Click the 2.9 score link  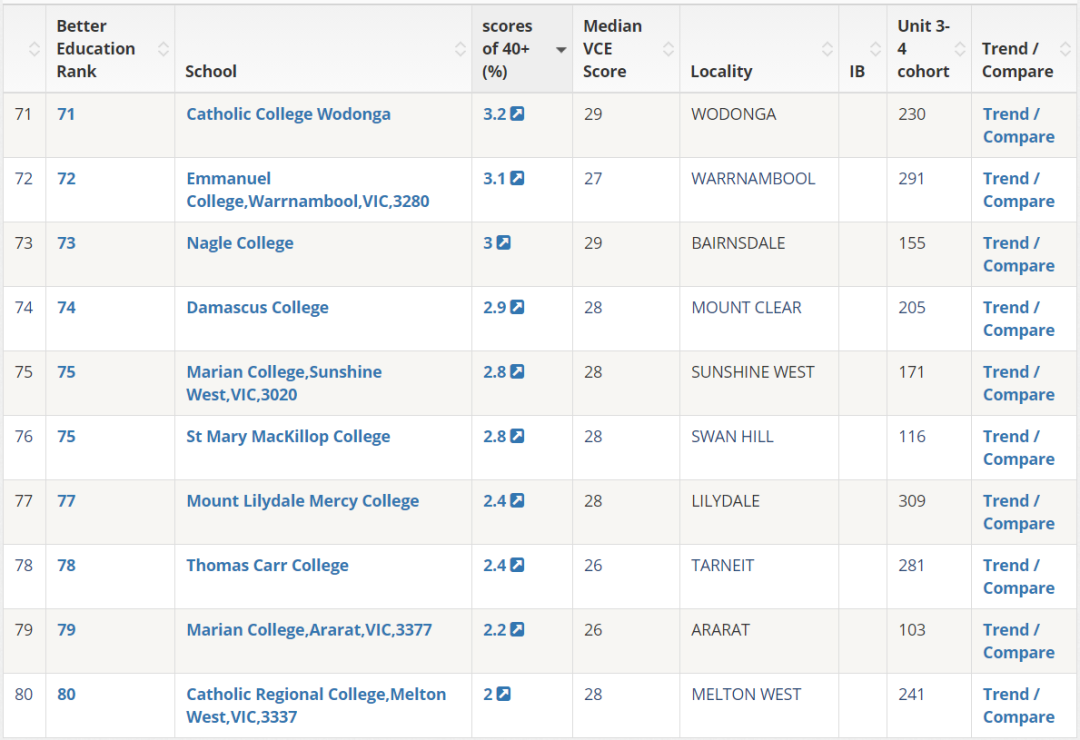click(495, 307)
